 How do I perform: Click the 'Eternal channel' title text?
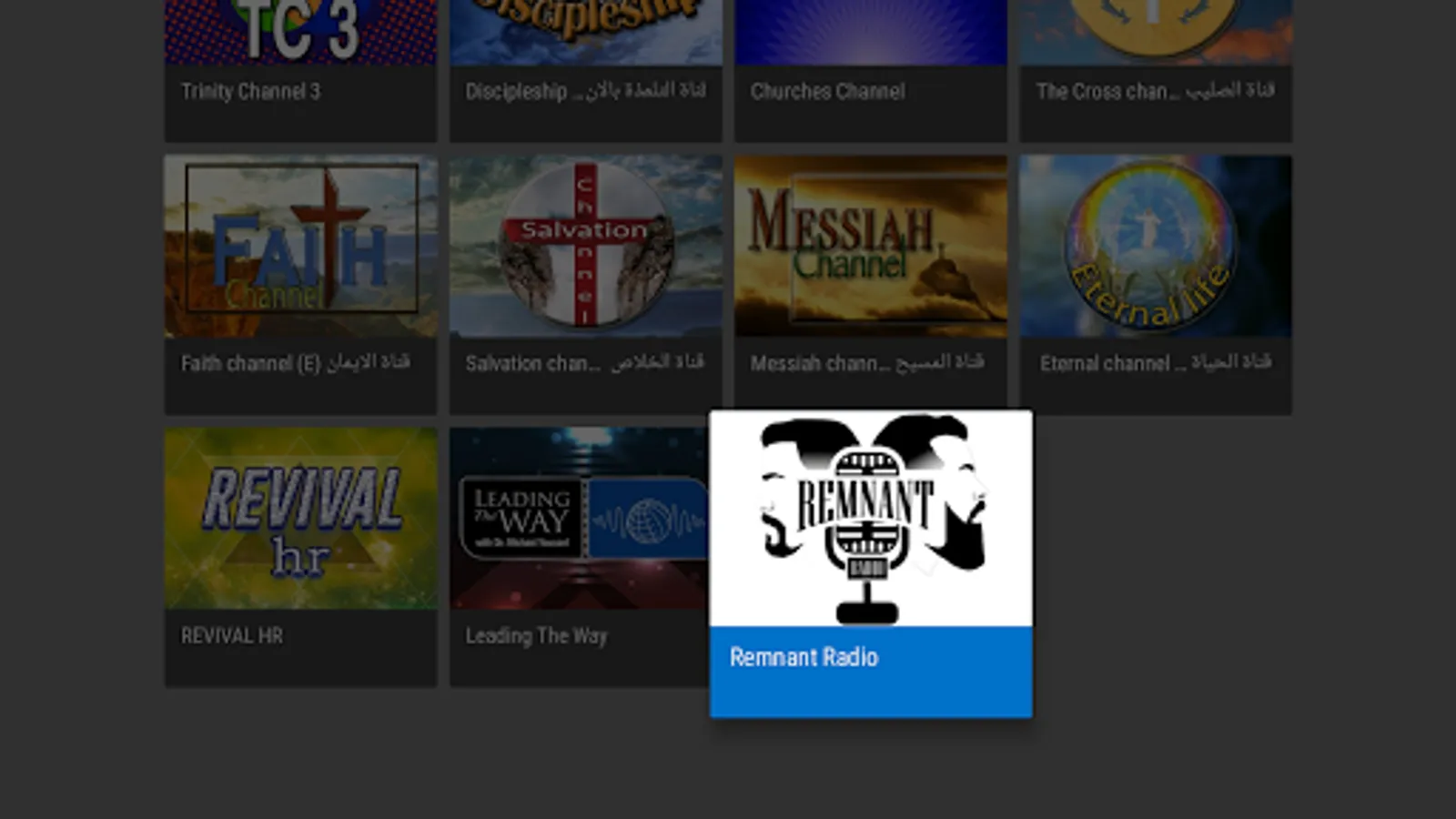[x=1156, y=363]
